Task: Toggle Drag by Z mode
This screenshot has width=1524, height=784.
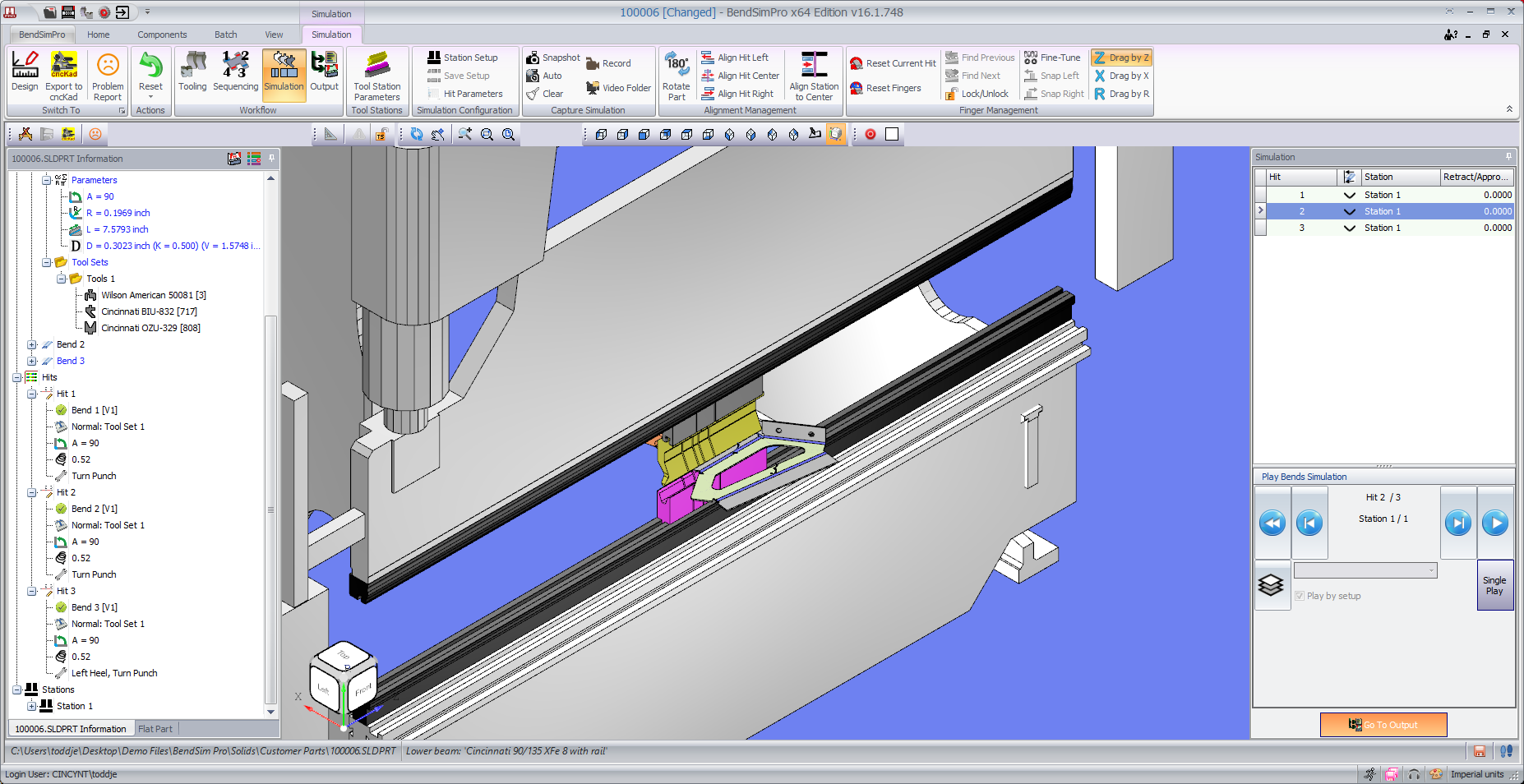Action: click(1121, 58)
